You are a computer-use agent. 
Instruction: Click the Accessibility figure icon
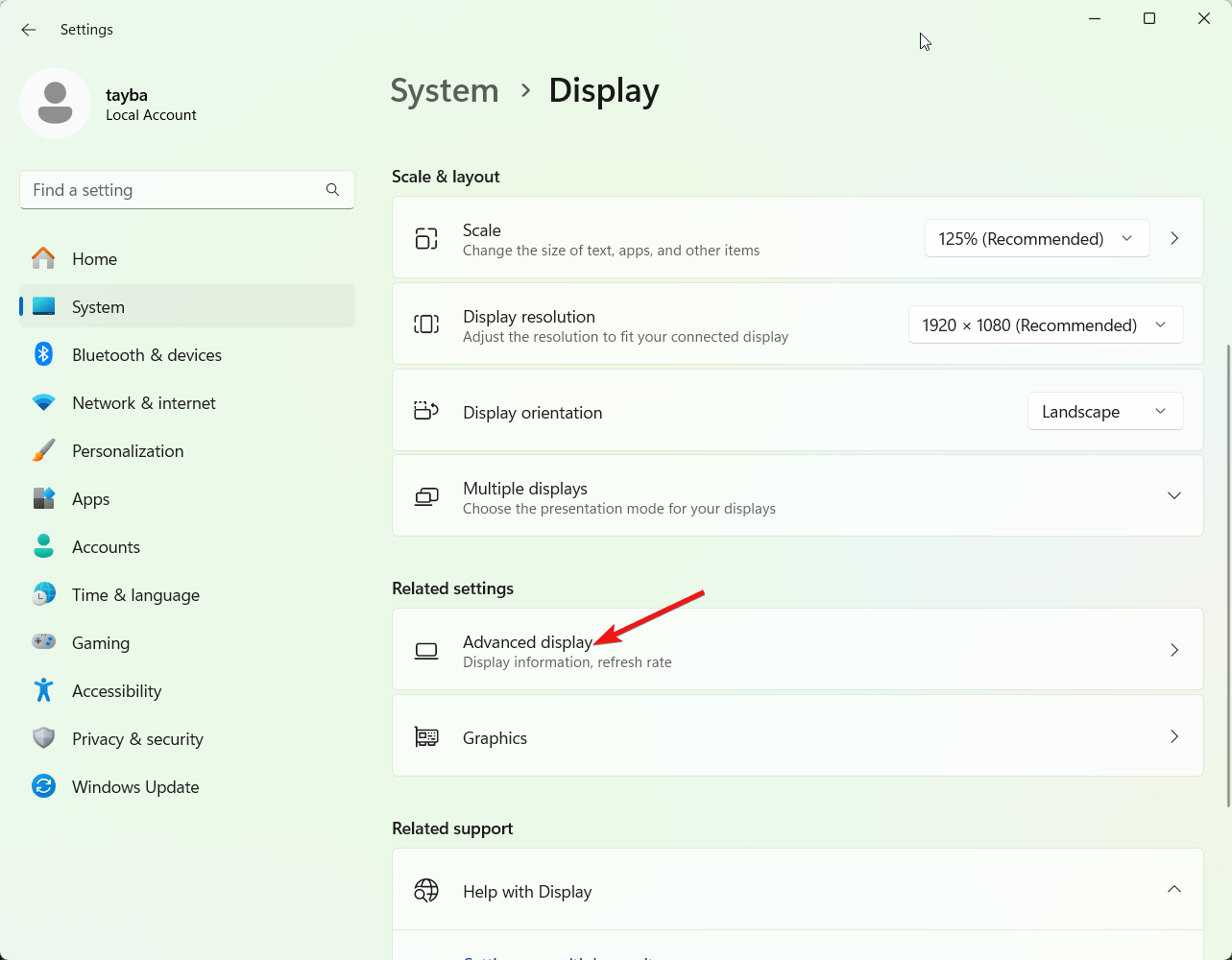[43, 689]
